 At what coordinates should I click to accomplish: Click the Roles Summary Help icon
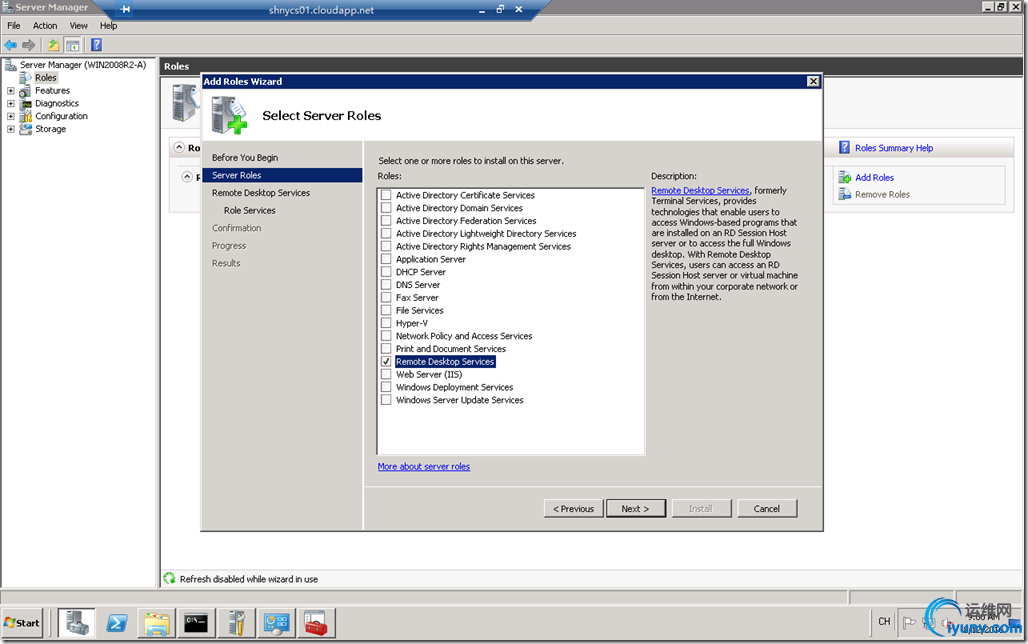[844, 148]
